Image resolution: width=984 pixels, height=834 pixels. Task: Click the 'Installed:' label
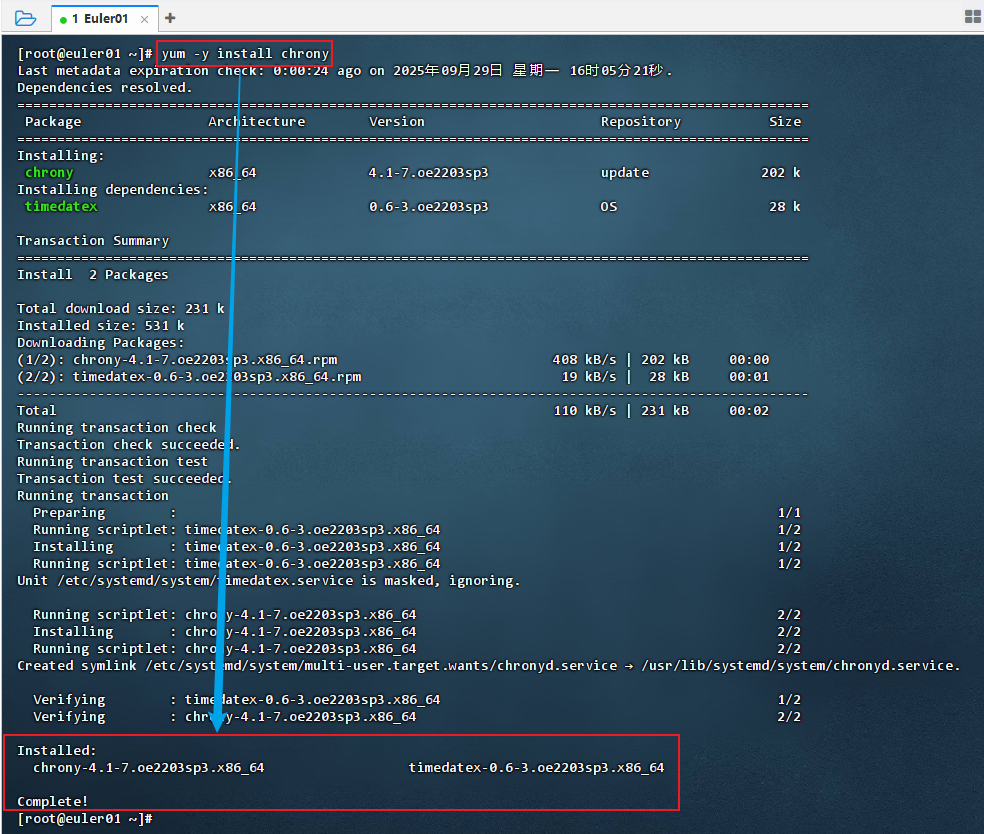pyautogui.click(x=56, y=751)
